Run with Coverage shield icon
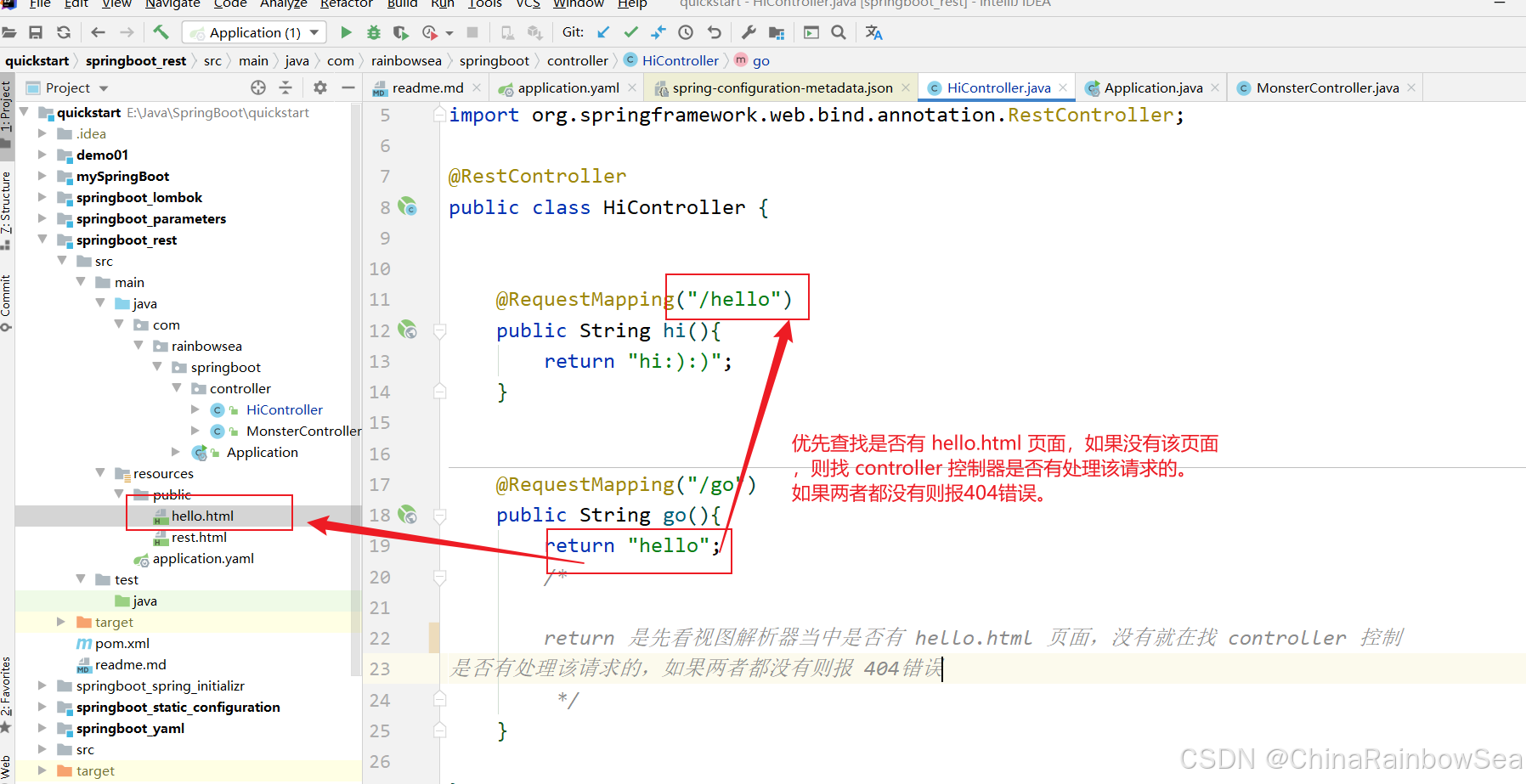This screenshot has height=784, width=1526. tap(400, 32)
